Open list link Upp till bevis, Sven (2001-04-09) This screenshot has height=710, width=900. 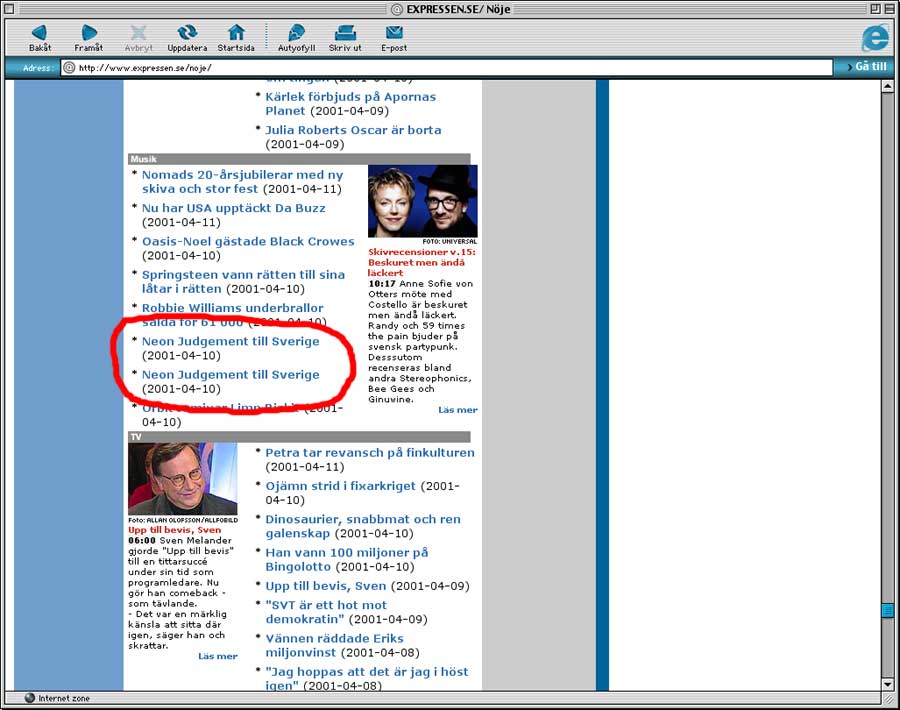(x=325, y=586)
